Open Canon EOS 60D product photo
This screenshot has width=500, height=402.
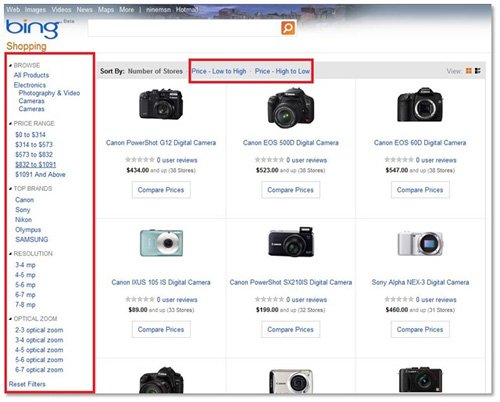(420, 105)
